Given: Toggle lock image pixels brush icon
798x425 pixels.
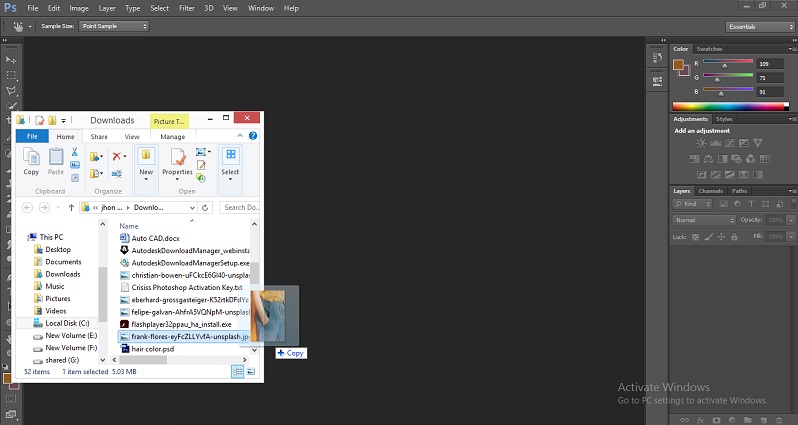Looking at the screenshot, I should tap(708, 237).
